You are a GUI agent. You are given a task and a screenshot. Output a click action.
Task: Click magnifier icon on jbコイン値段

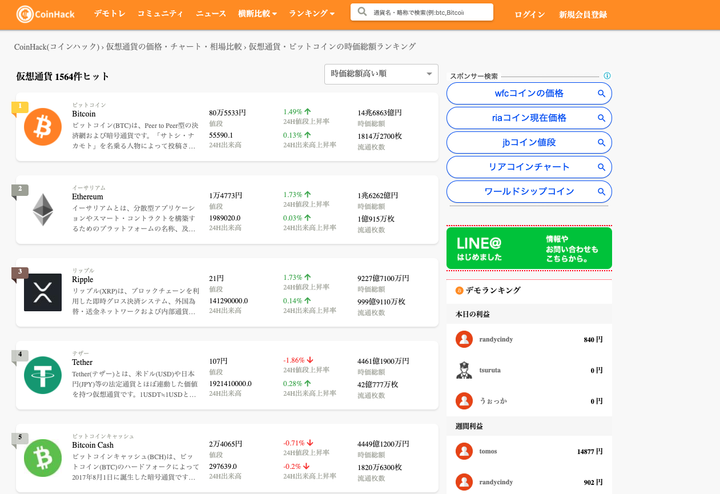click(x=601, y=143)
